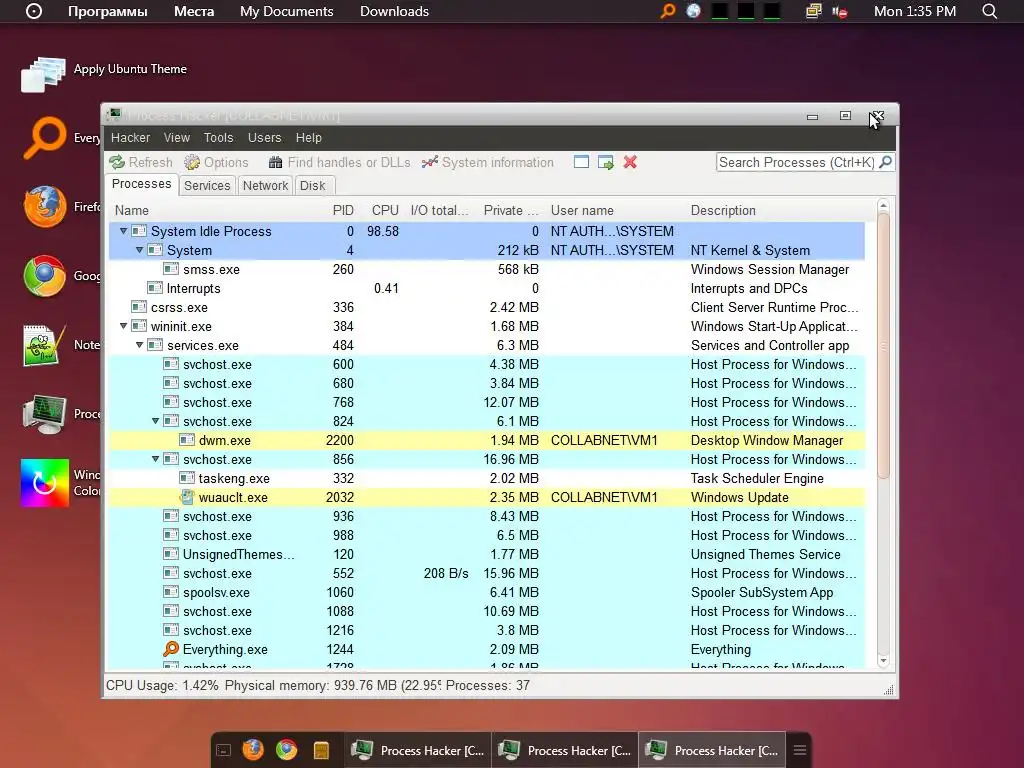Collapse svchost.exe PID 824 node
Screen dimensions: 1024x768
coord(155,421)
